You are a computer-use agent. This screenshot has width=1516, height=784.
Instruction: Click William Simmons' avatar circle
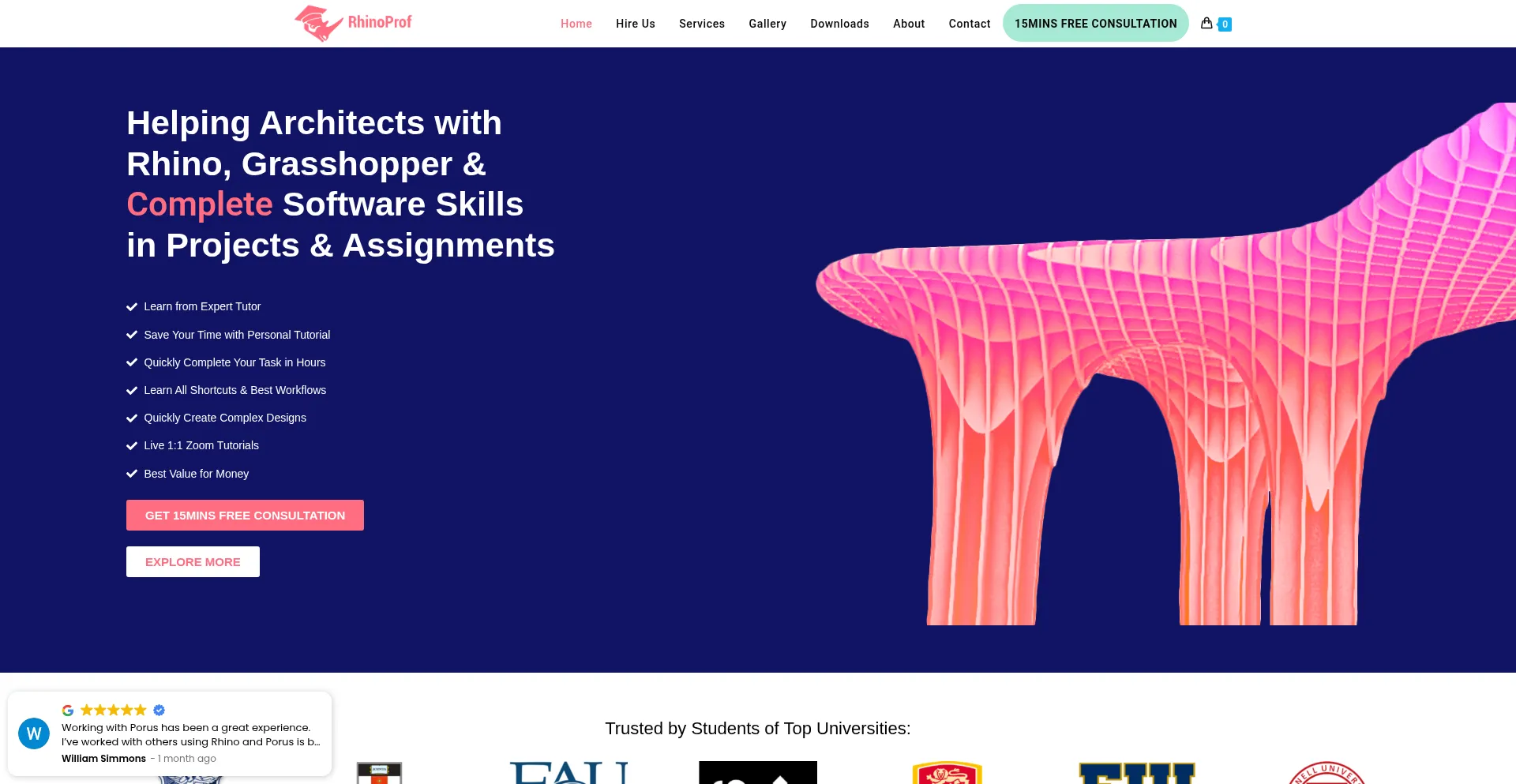tap(34, 733)
